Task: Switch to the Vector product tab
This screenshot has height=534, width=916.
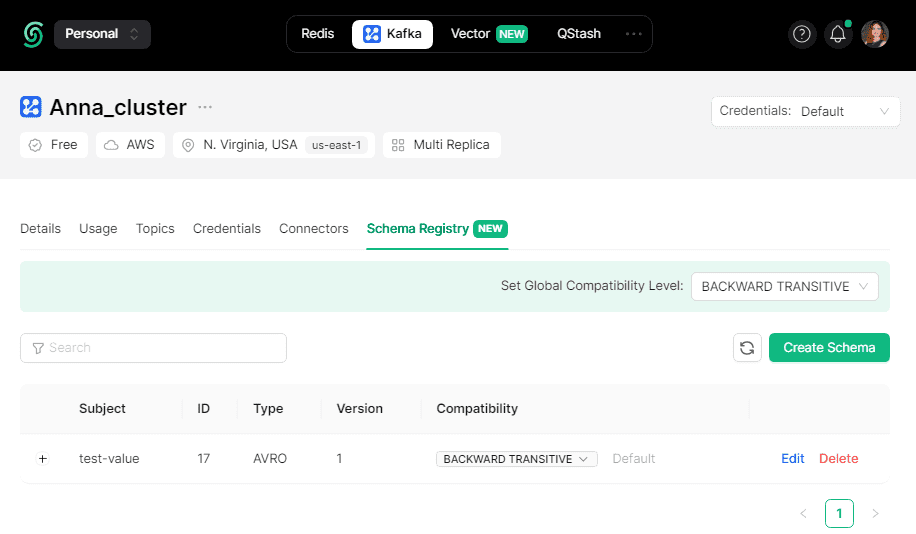Action: 489,34
